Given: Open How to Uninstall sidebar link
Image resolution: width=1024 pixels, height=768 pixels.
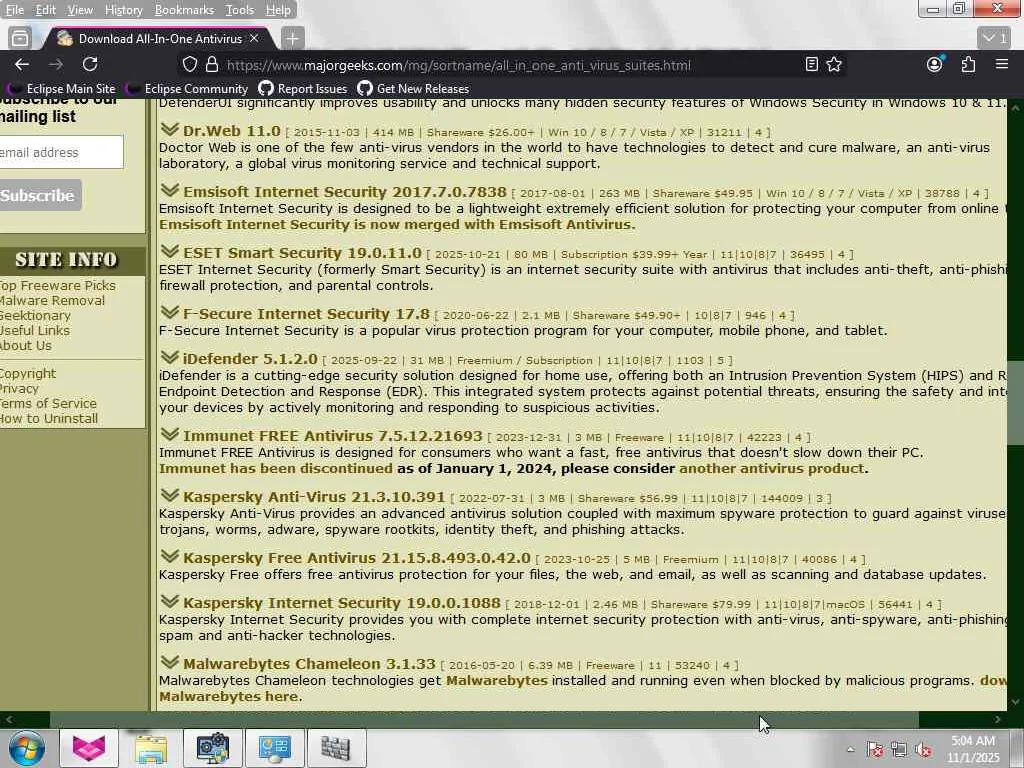Looking at the screenshot, I should click(x=49, y=419).
